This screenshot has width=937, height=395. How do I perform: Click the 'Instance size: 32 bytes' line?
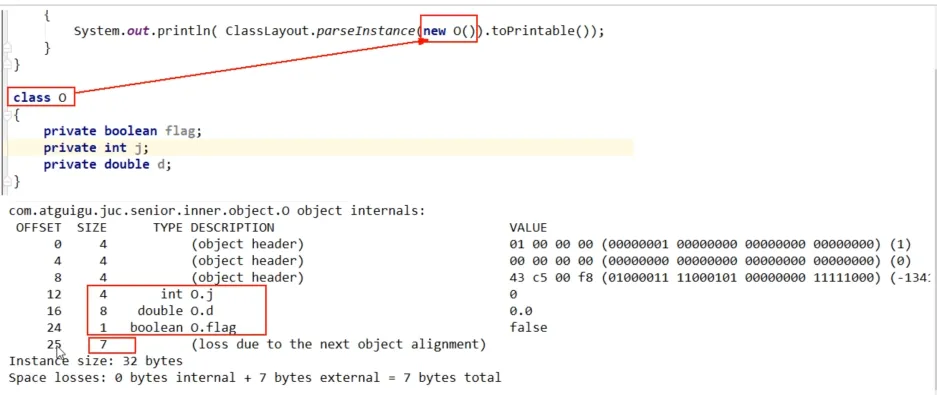tap(96, 361)
